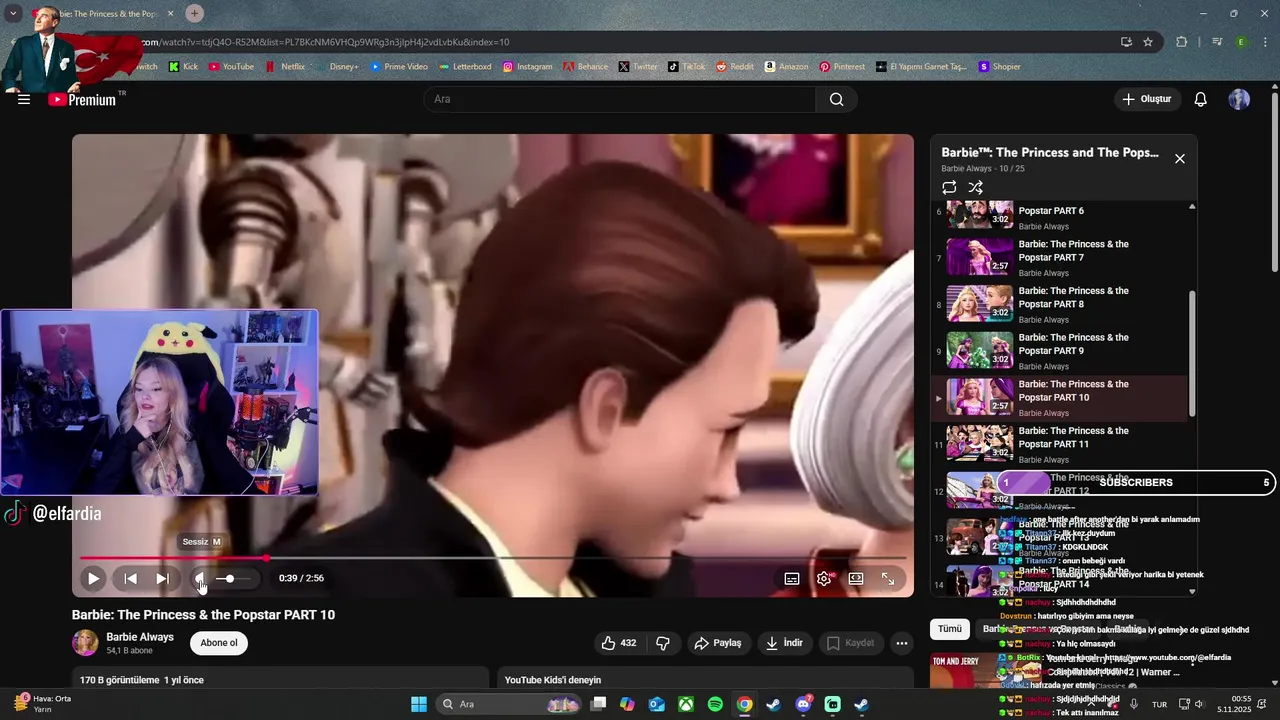Open the Instagram bookmark
Viewport: 1280px width, 720px height.
[527, 67]
